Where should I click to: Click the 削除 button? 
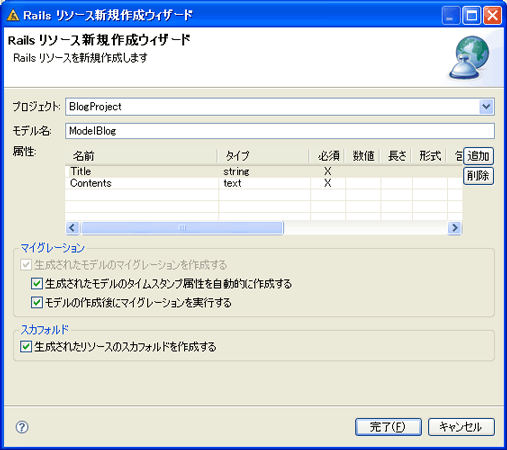pyautogui.click(x=478, y=176)
